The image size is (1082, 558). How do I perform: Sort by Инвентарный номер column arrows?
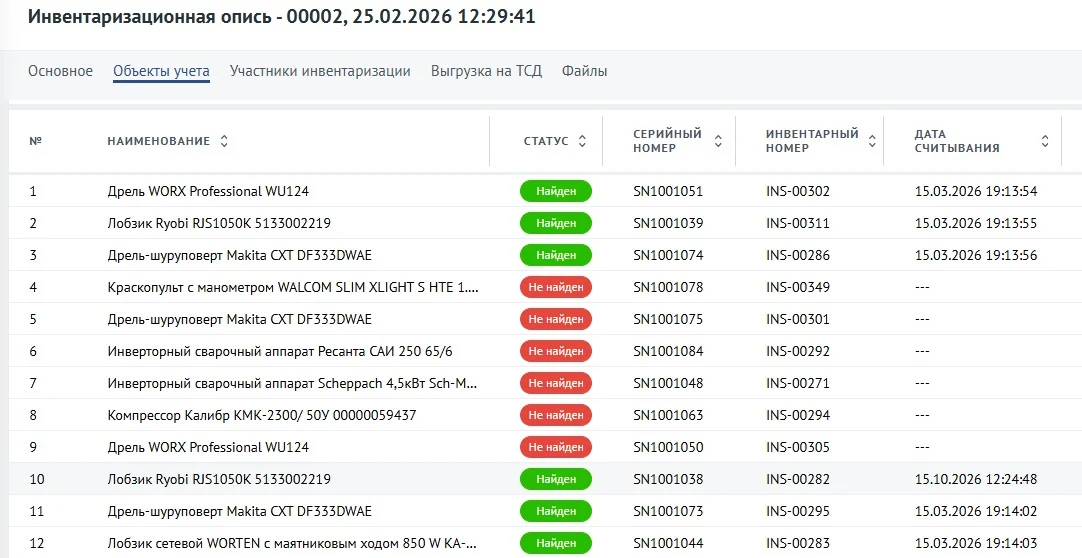pos(872,141)
